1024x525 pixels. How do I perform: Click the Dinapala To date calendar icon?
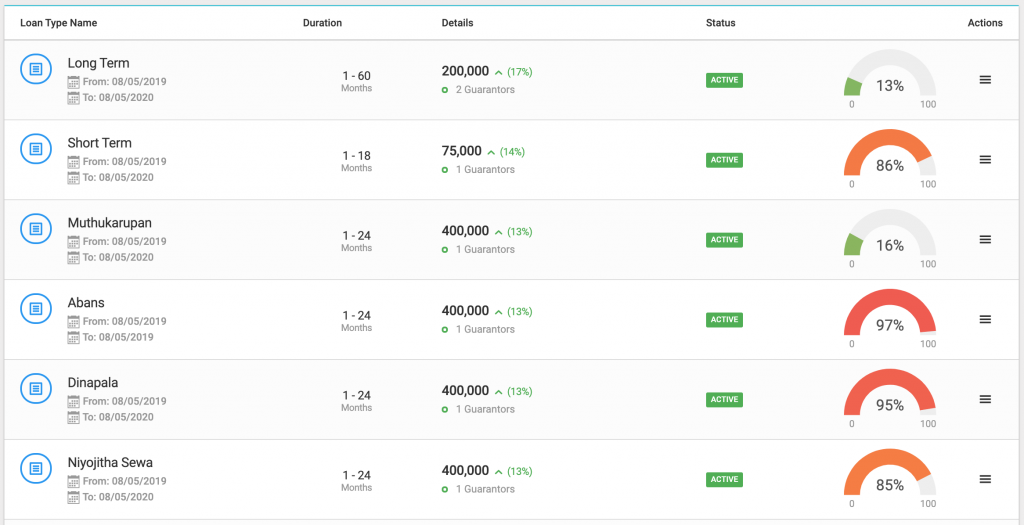tap(74, 417)
